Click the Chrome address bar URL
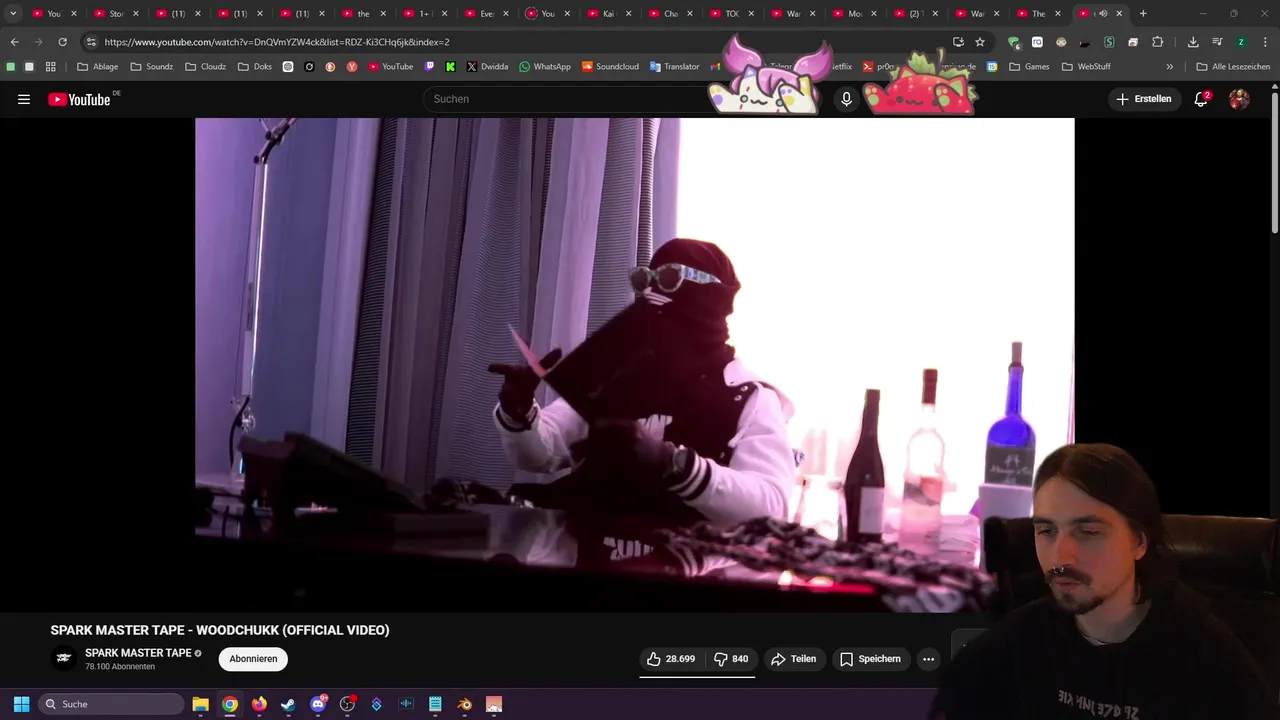1280x720 pixels. 277,42
